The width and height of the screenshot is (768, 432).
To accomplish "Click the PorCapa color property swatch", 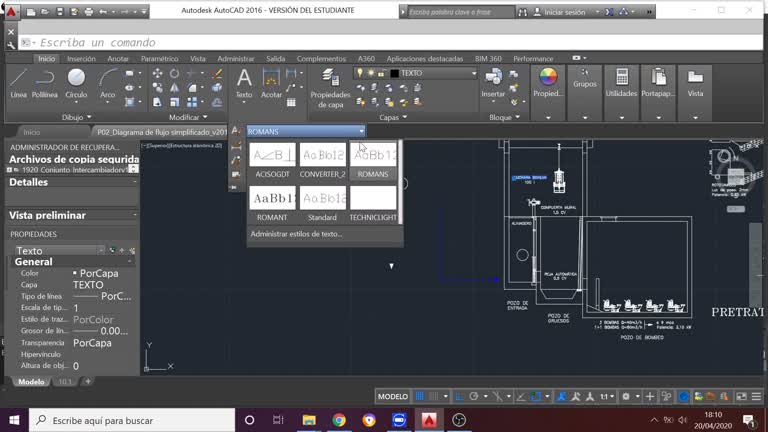I will [75, 273].
